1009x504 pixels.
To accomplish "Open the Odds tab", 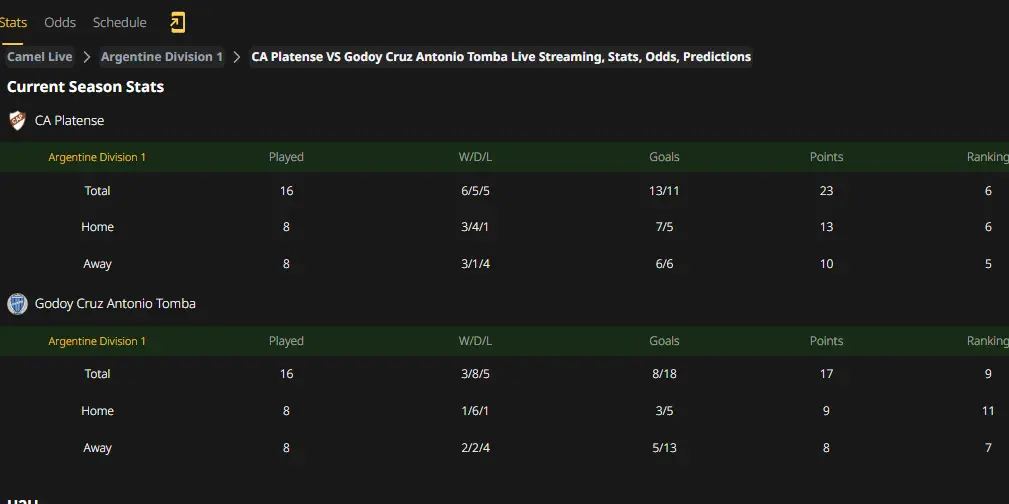I will [60, 23].
